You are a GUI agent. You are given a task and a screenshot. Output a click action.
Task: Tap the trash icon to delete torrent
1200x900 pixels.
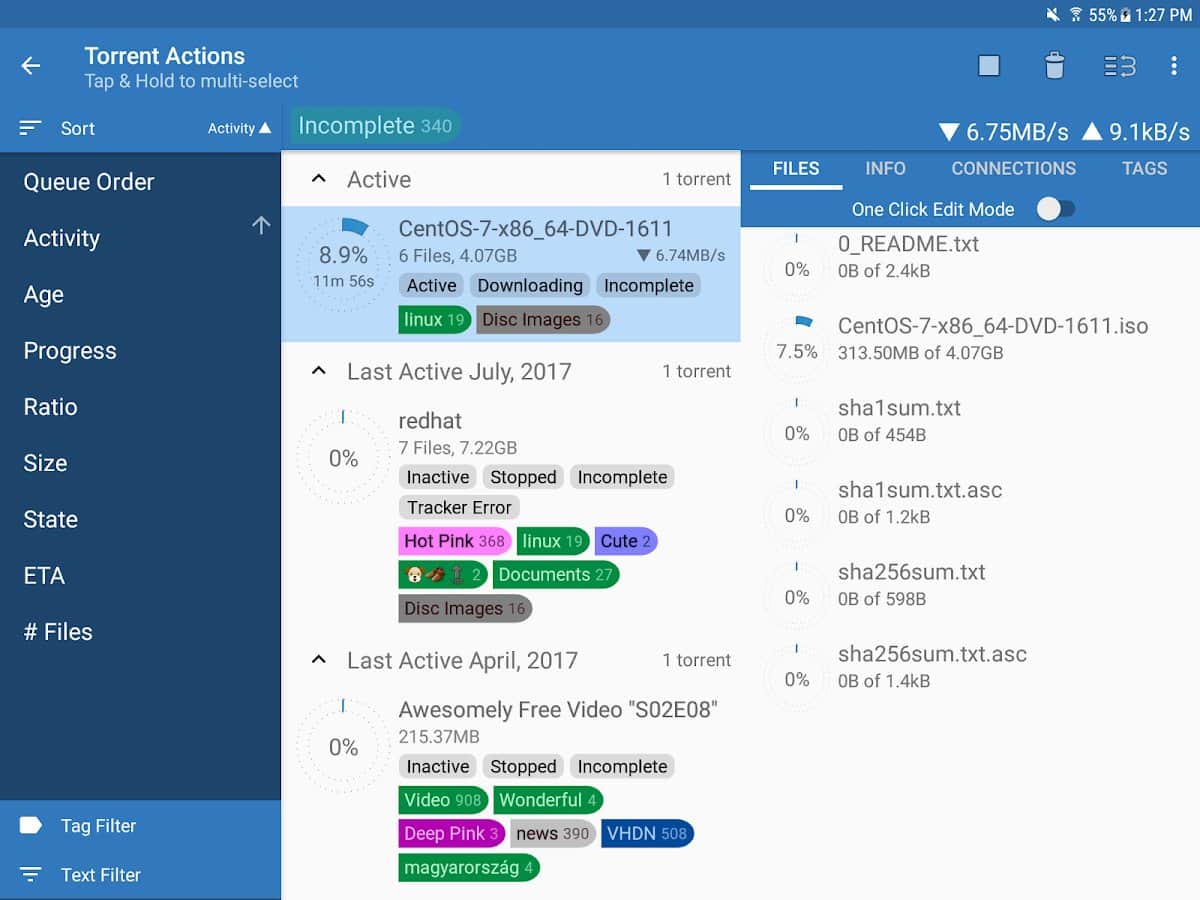pos(1054,66)
